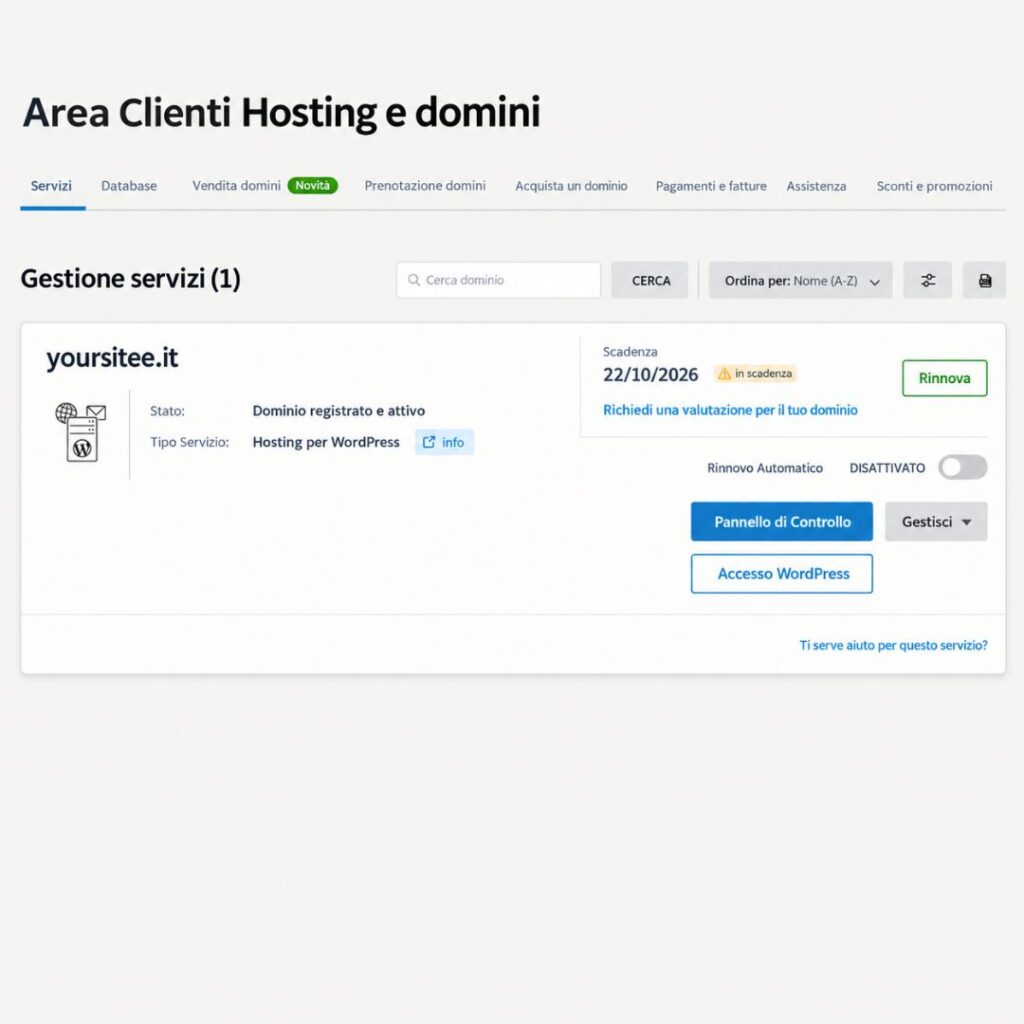Go to Acquista un dominio tab

571,186
